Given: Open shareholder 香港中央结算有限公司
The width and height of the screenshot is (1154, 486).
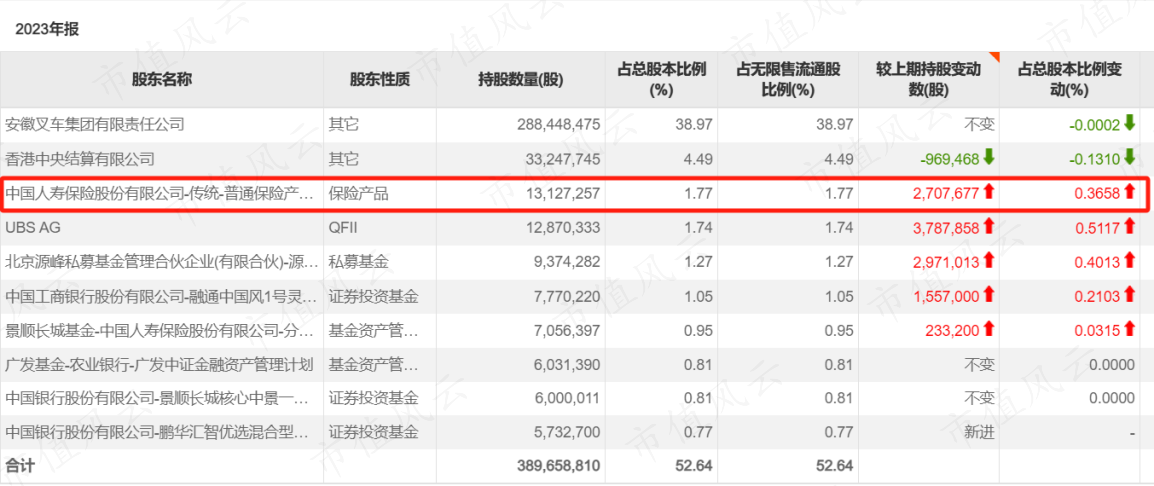Looking at the screenshot, I should (80, 158).
